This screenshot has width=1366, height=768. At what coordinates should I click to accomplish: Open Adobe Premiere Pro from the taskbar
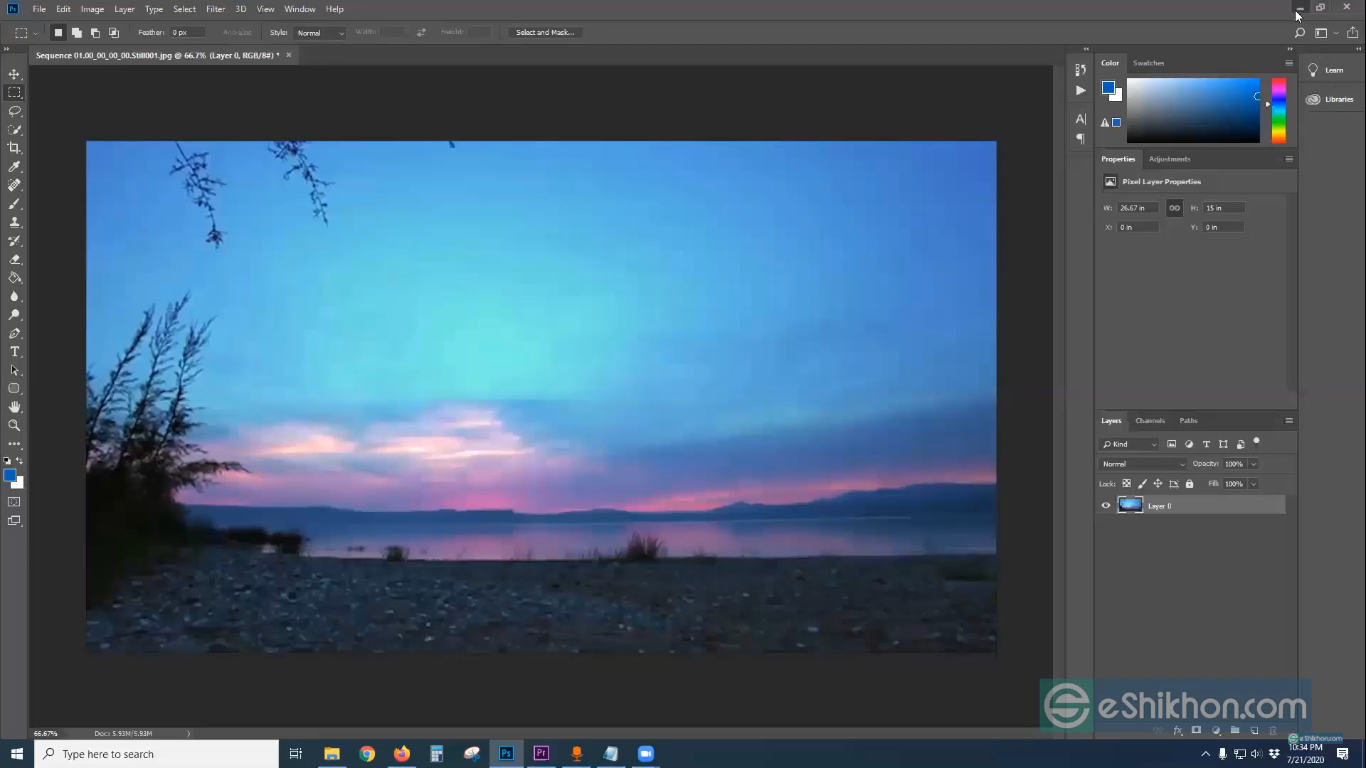point(541,753)
